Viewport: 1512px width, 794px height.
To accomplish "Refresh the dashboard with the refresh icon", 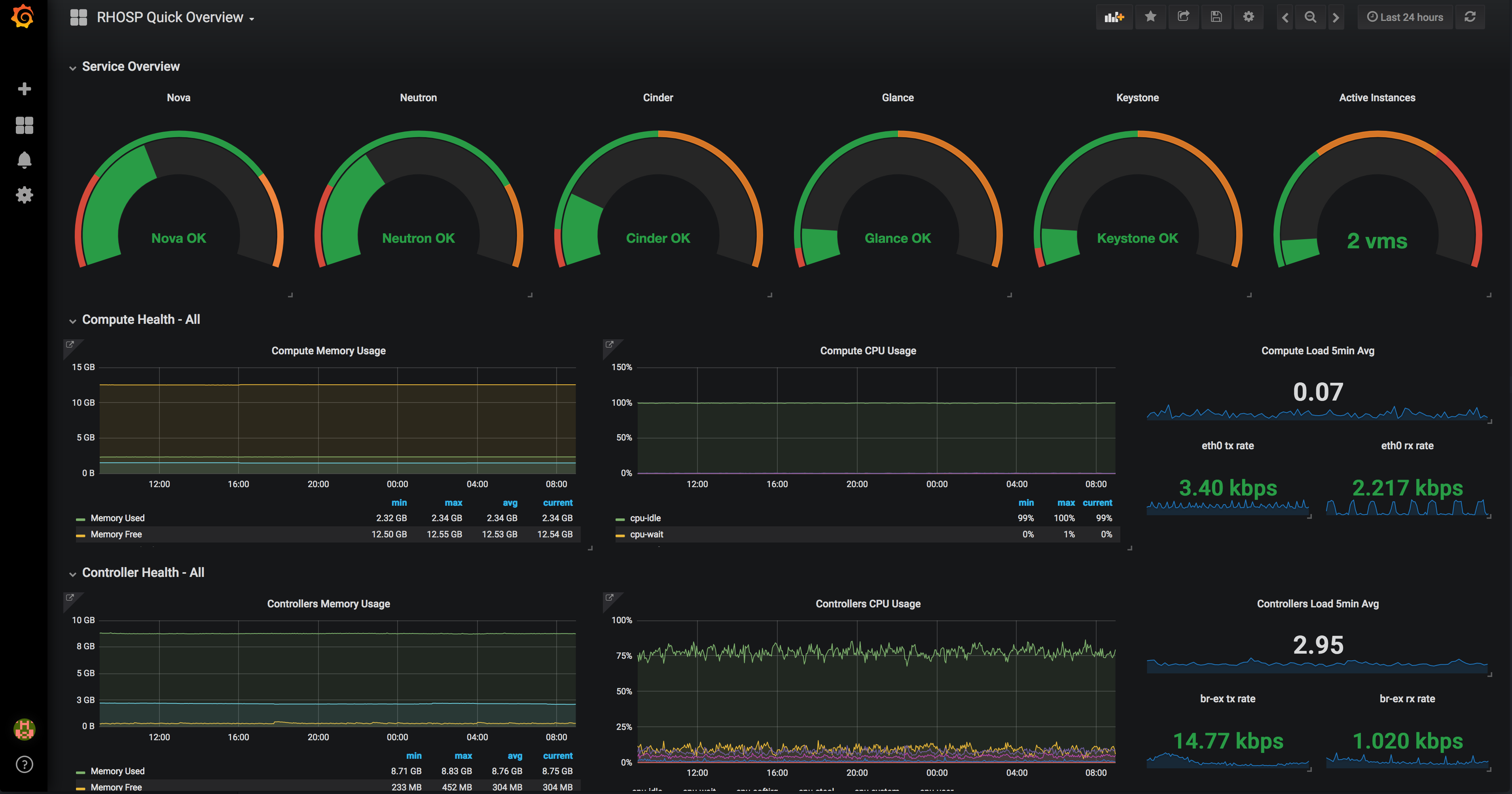I will 1470,17.
